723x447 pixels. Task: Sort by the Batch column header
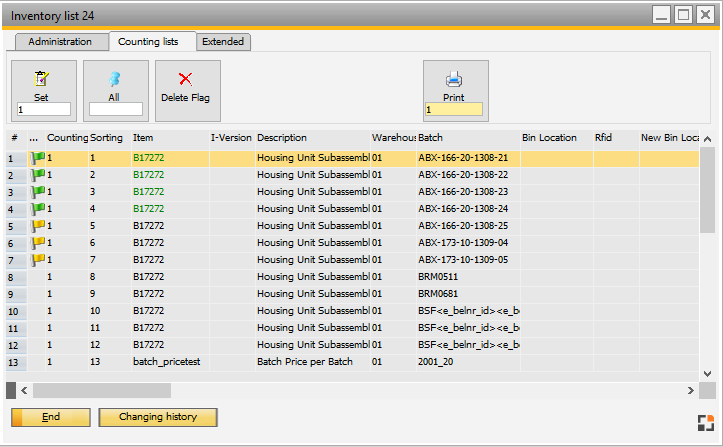[466, 137]
